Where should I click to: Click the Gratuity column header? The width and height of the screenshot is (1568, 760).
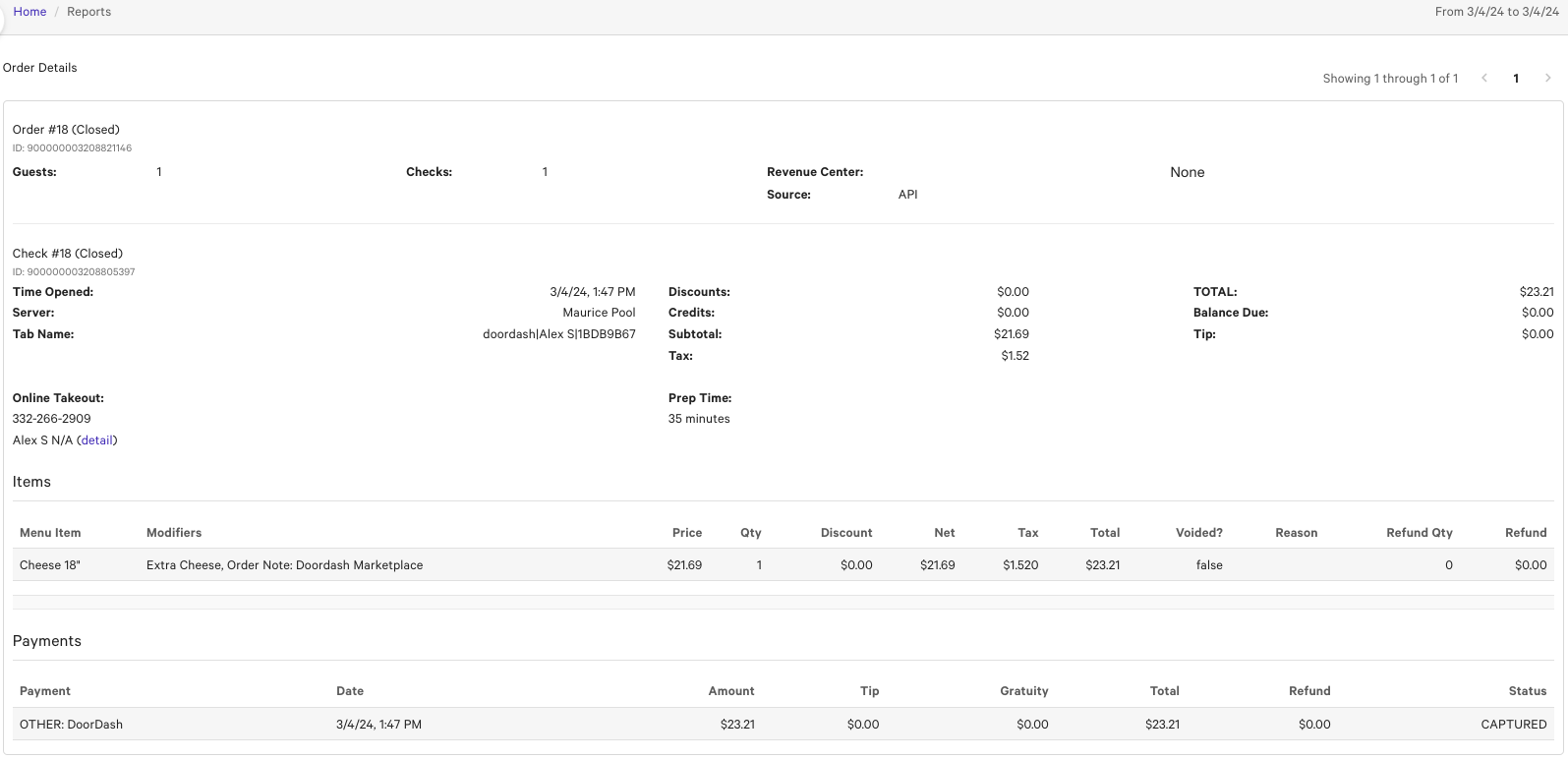point(1023,691)
